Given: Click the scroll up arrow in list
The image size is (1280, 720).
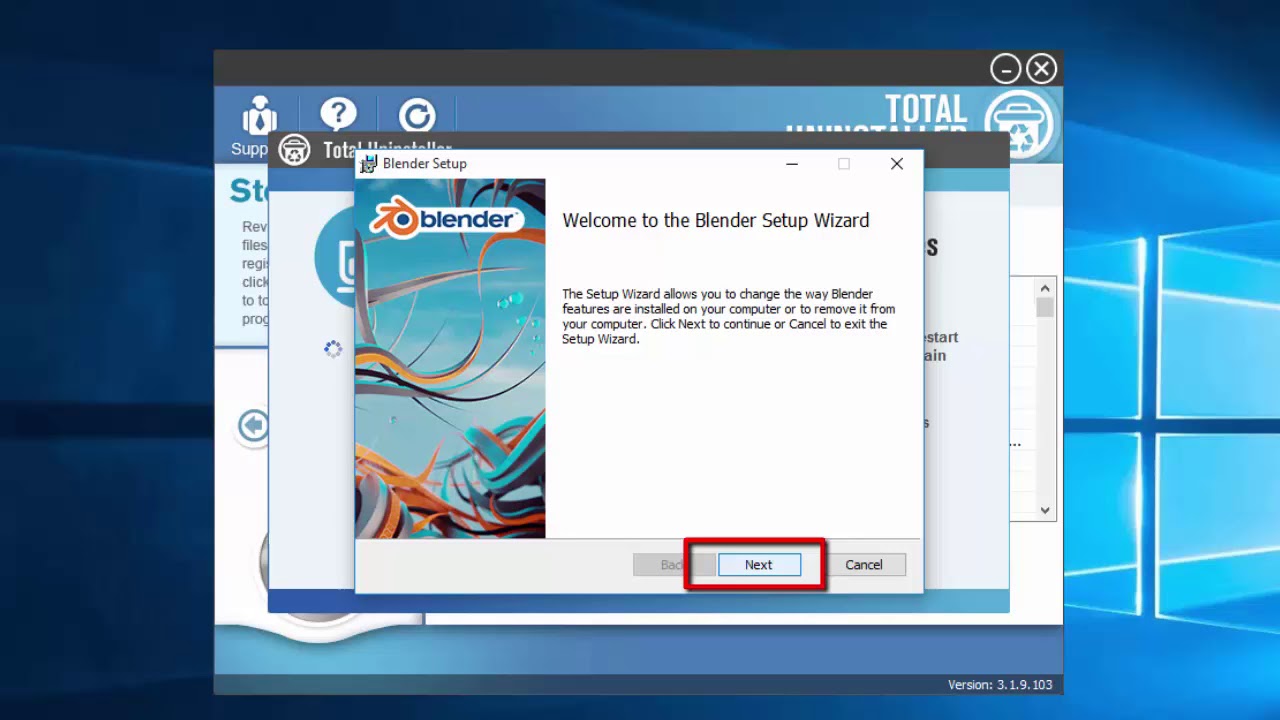Looking at the screenshot, I should [x=1045, y=288].
